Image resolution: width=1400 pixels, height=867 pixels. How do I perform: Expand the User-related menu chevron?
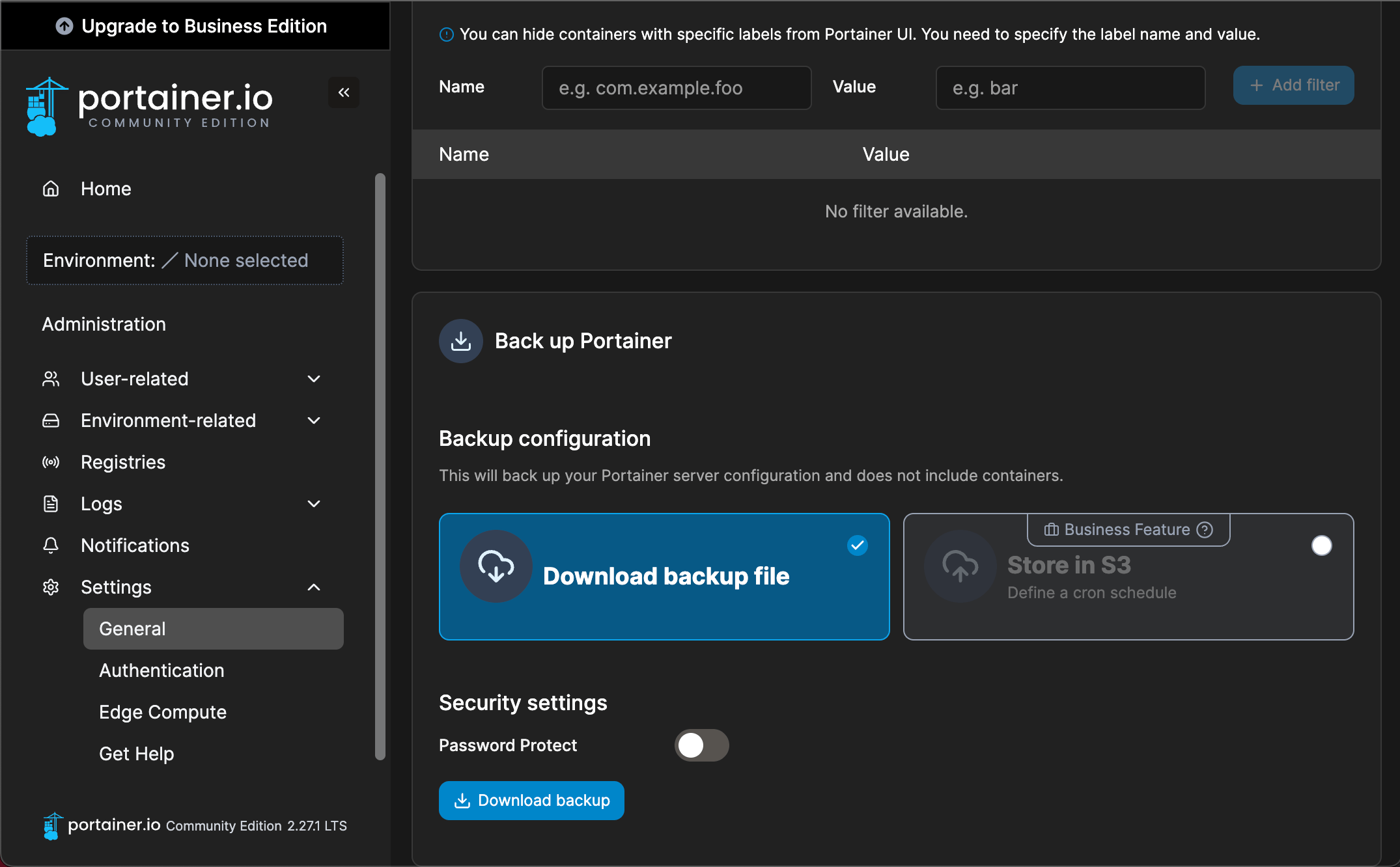point(314,379)
